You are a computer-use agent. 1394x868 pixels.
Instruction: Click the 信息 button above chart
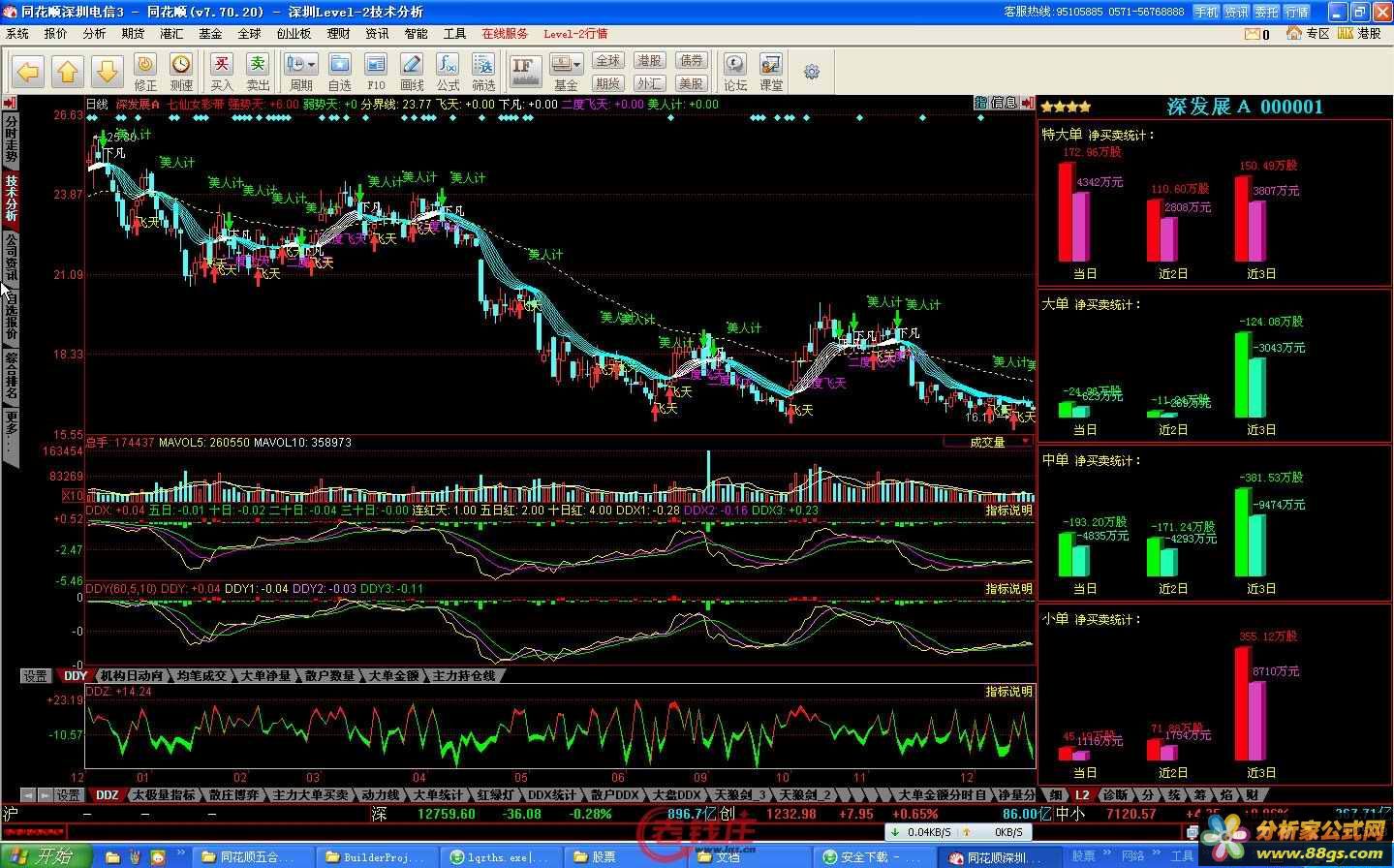[1004, 103]
